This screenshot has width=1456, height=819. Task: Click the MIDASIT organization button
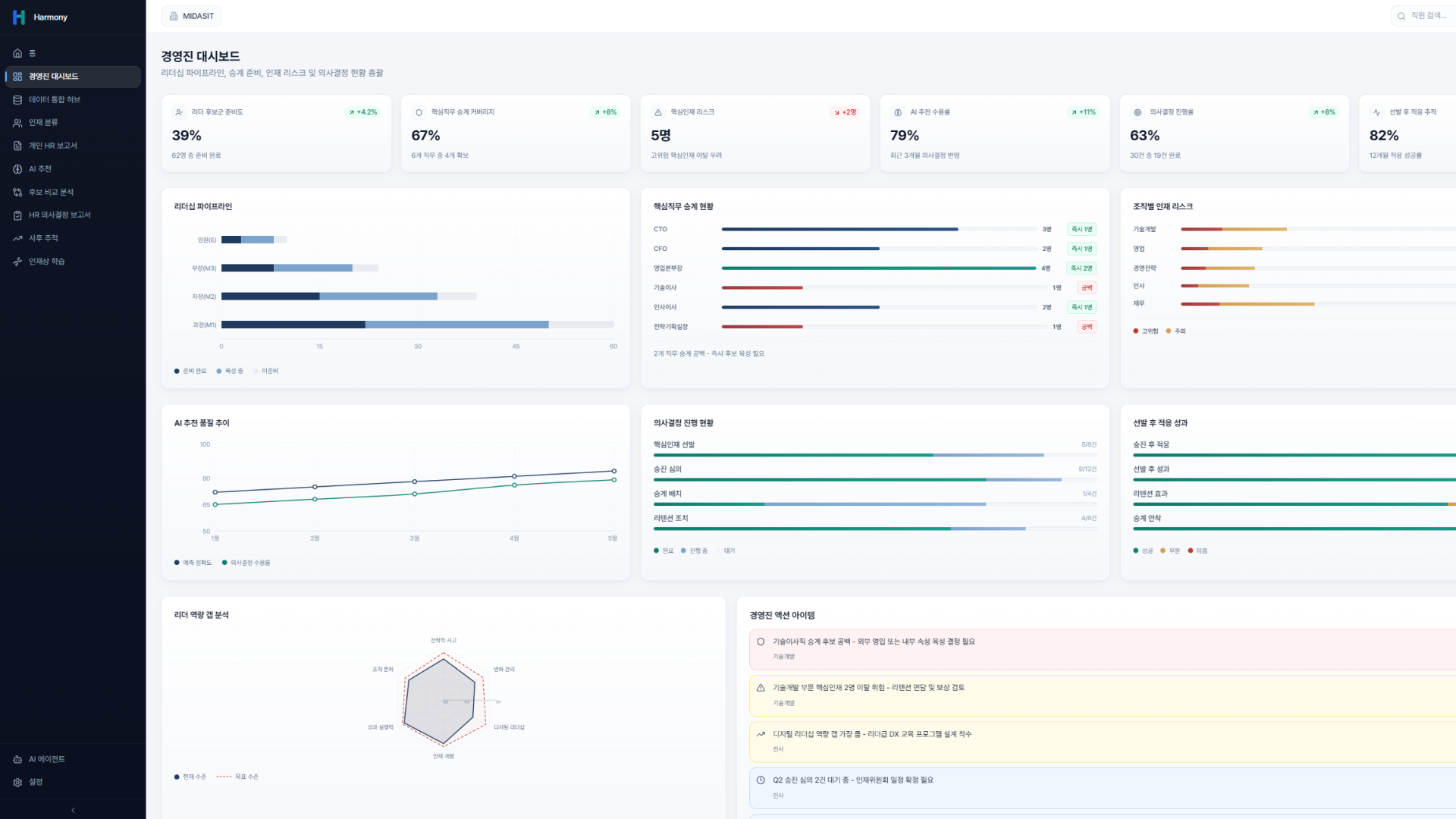[192, 16]
